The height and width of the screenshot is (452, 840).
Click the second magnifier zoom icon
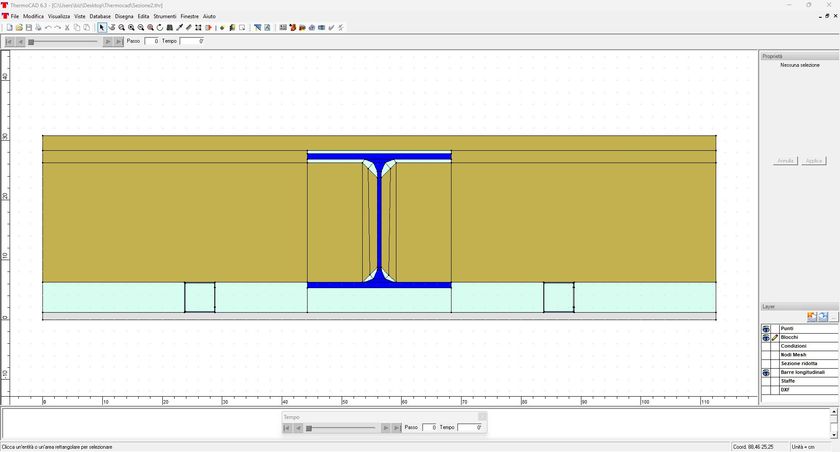pyautogui.click(x=131, y=27)
